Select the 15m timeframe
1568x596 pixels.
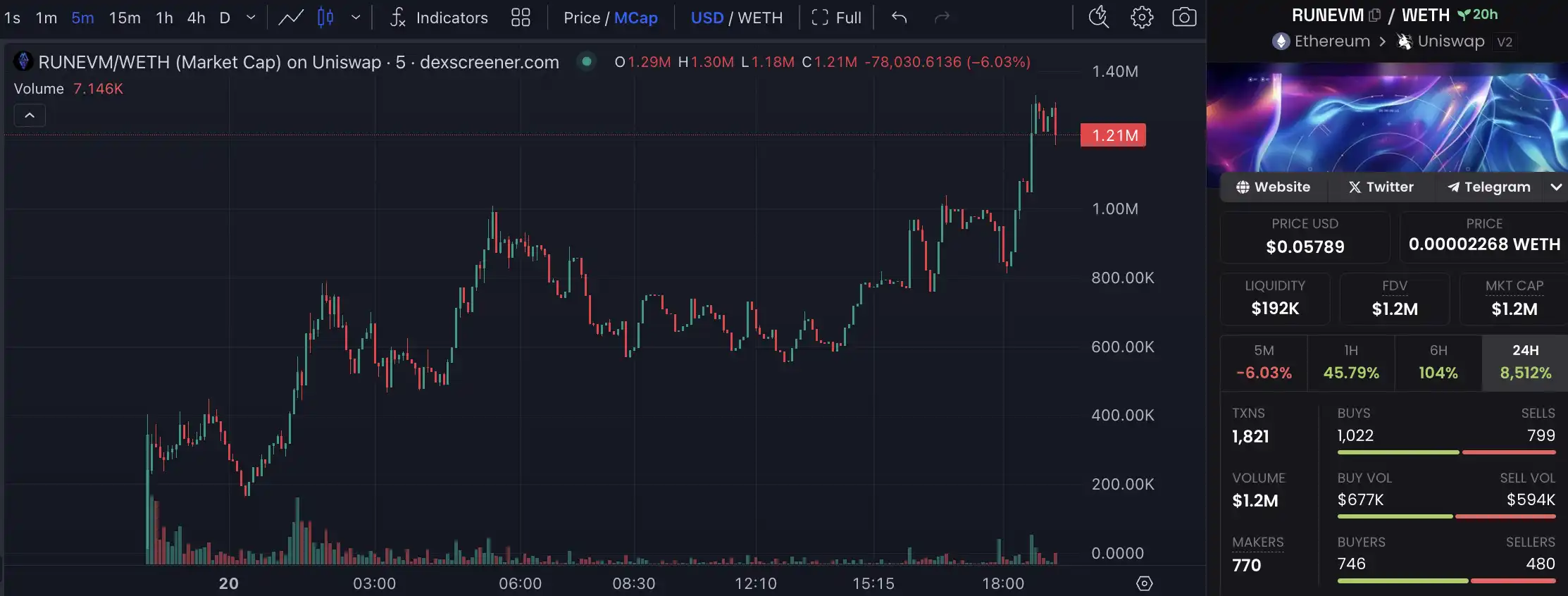click(125, 18)
